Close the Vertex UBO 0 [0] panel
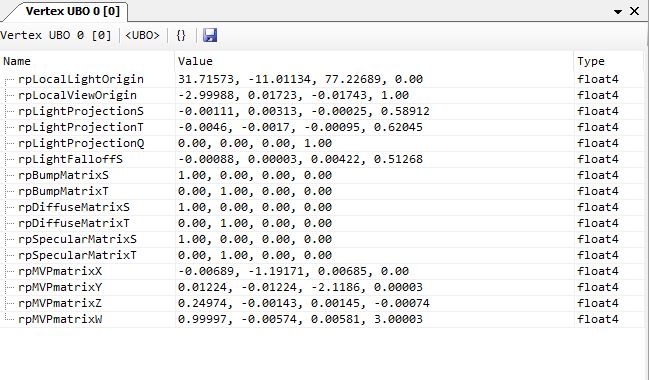Image resolution: width=649 pixels, height=380 pixels. click(x=634, y=11)
